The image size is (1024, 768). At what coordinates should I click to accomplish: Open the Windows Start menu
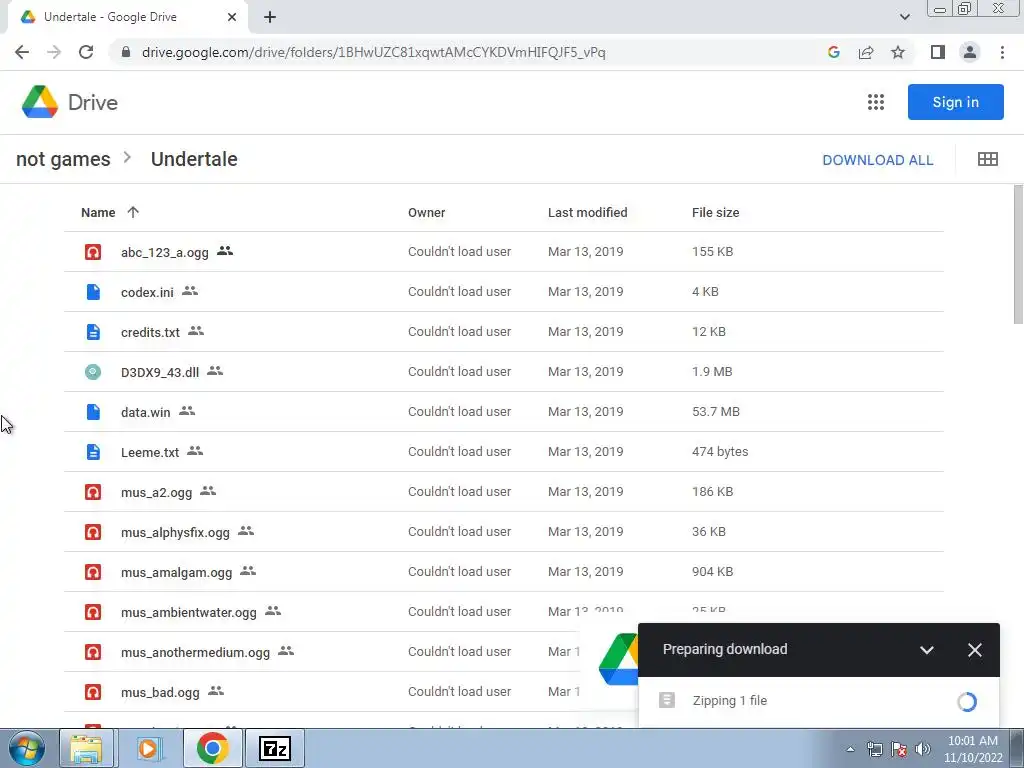pyautogui.click(x=27, y=748)
